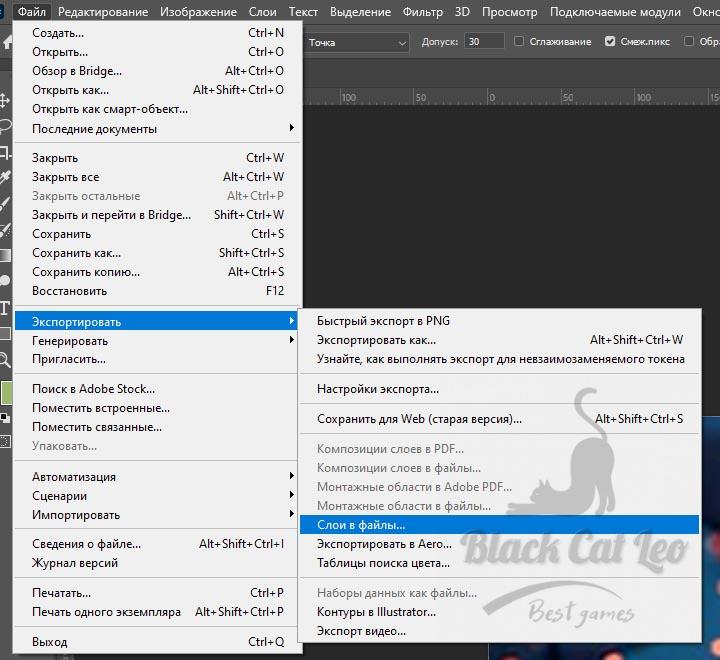Select Обзор в Bridge...
Screen dimensions: 720x660
157,71
